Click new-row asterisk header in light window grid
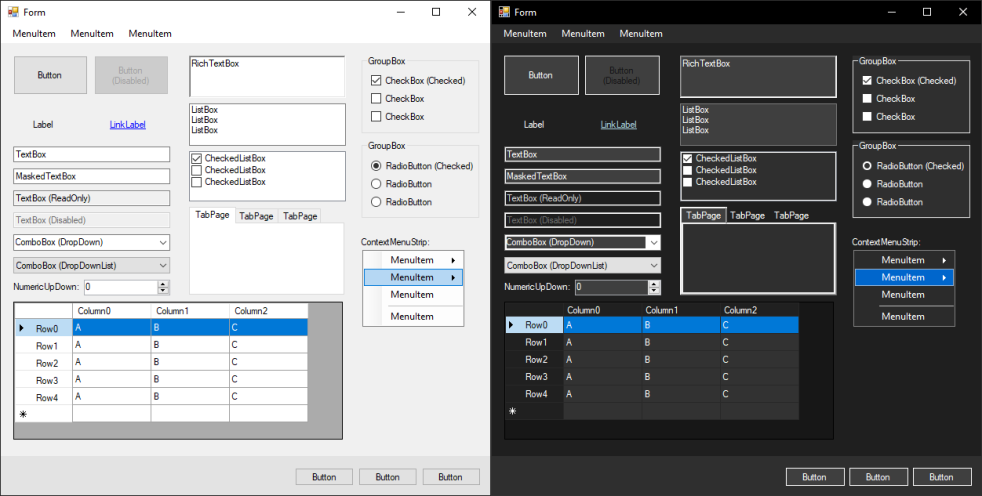The width and height of the screenshot is (982, 496). [x=43, y=414]
